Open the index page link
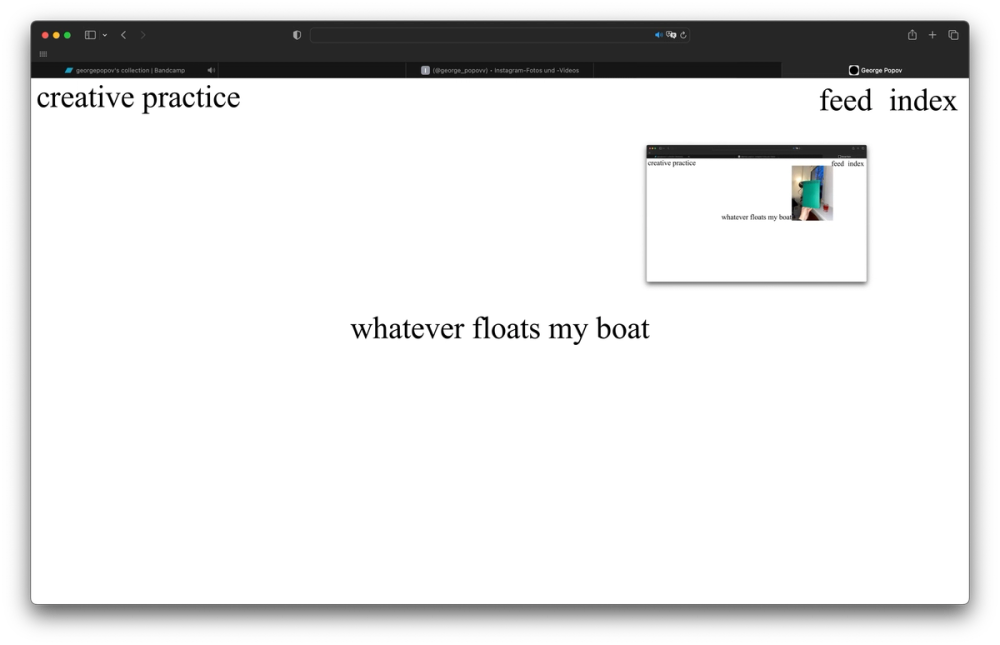Viewport: 1000px width, 645px height. click(923, 101)
